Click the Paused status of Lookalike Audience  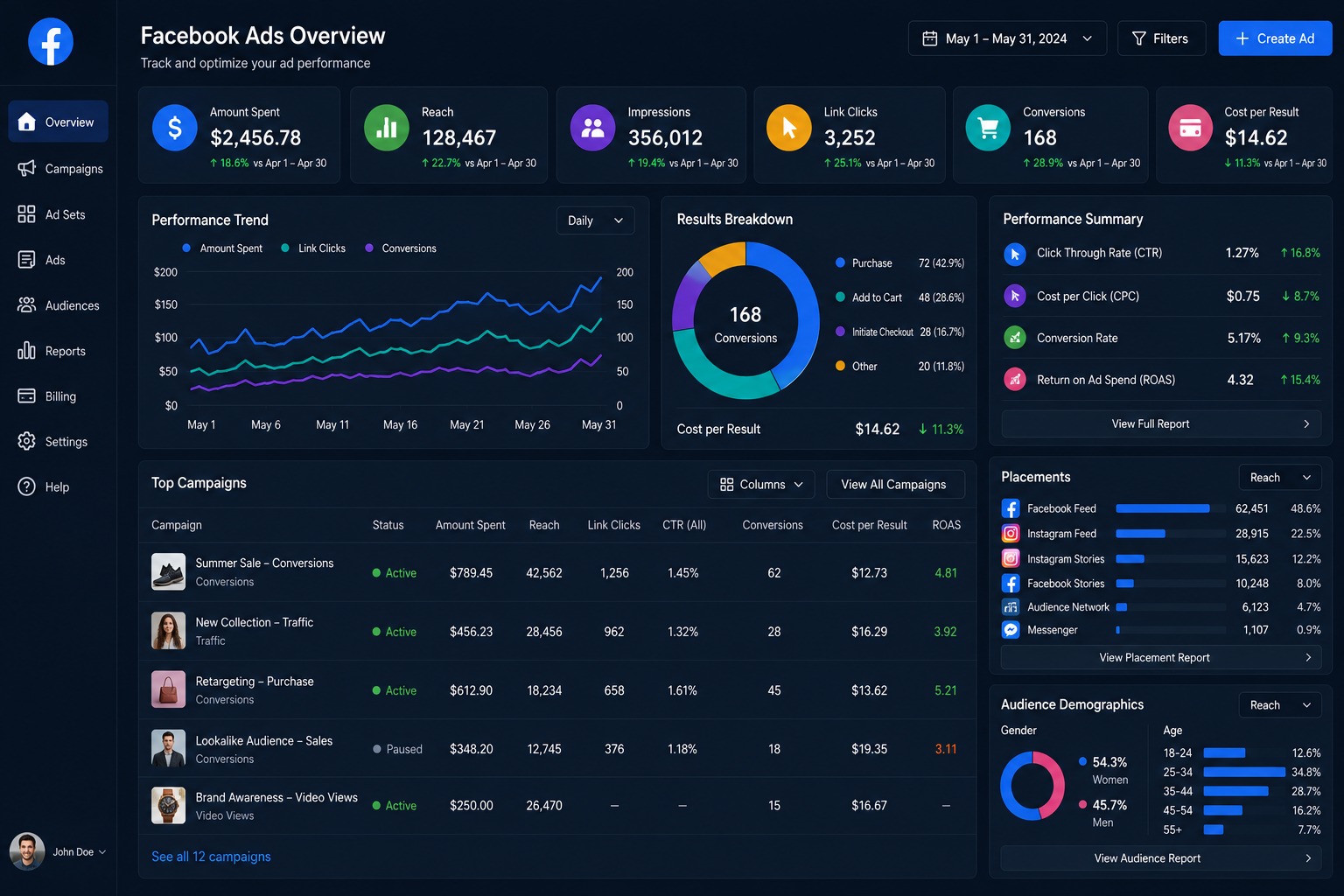click(x=397, y=749)
